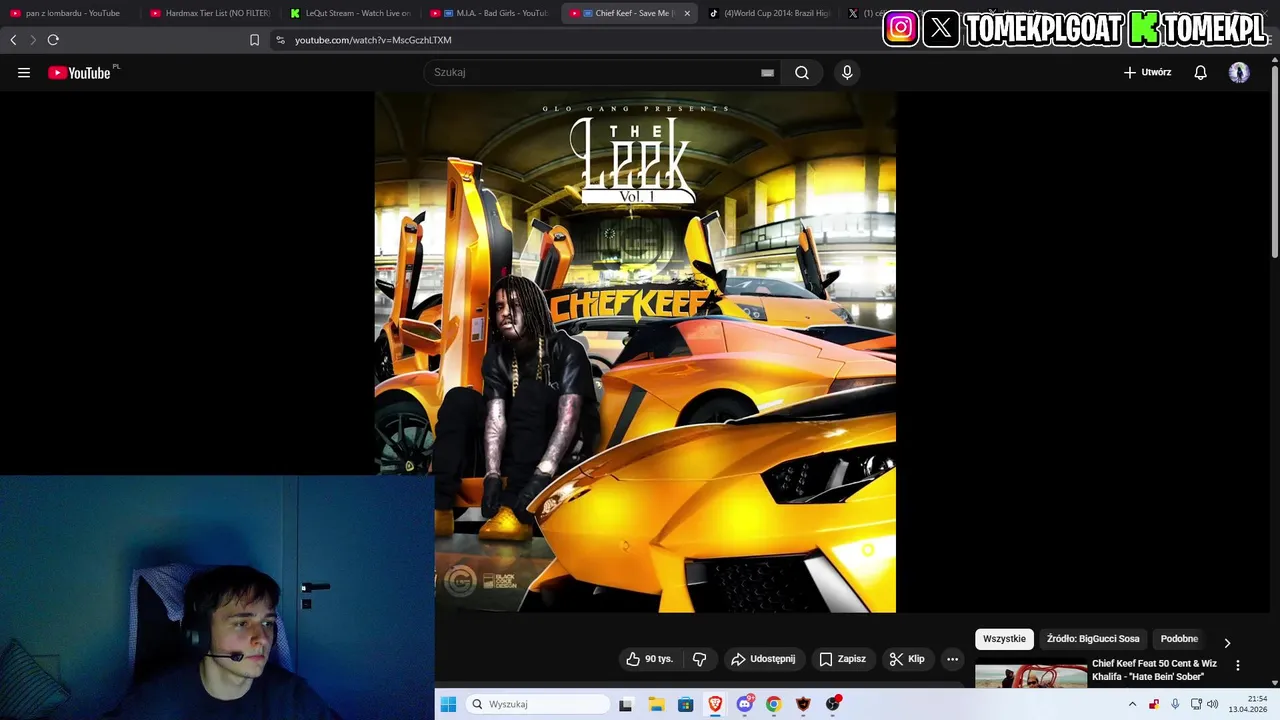
Task: Open the YouTube hamburger guide menu
Action: (x=24, y=72)
